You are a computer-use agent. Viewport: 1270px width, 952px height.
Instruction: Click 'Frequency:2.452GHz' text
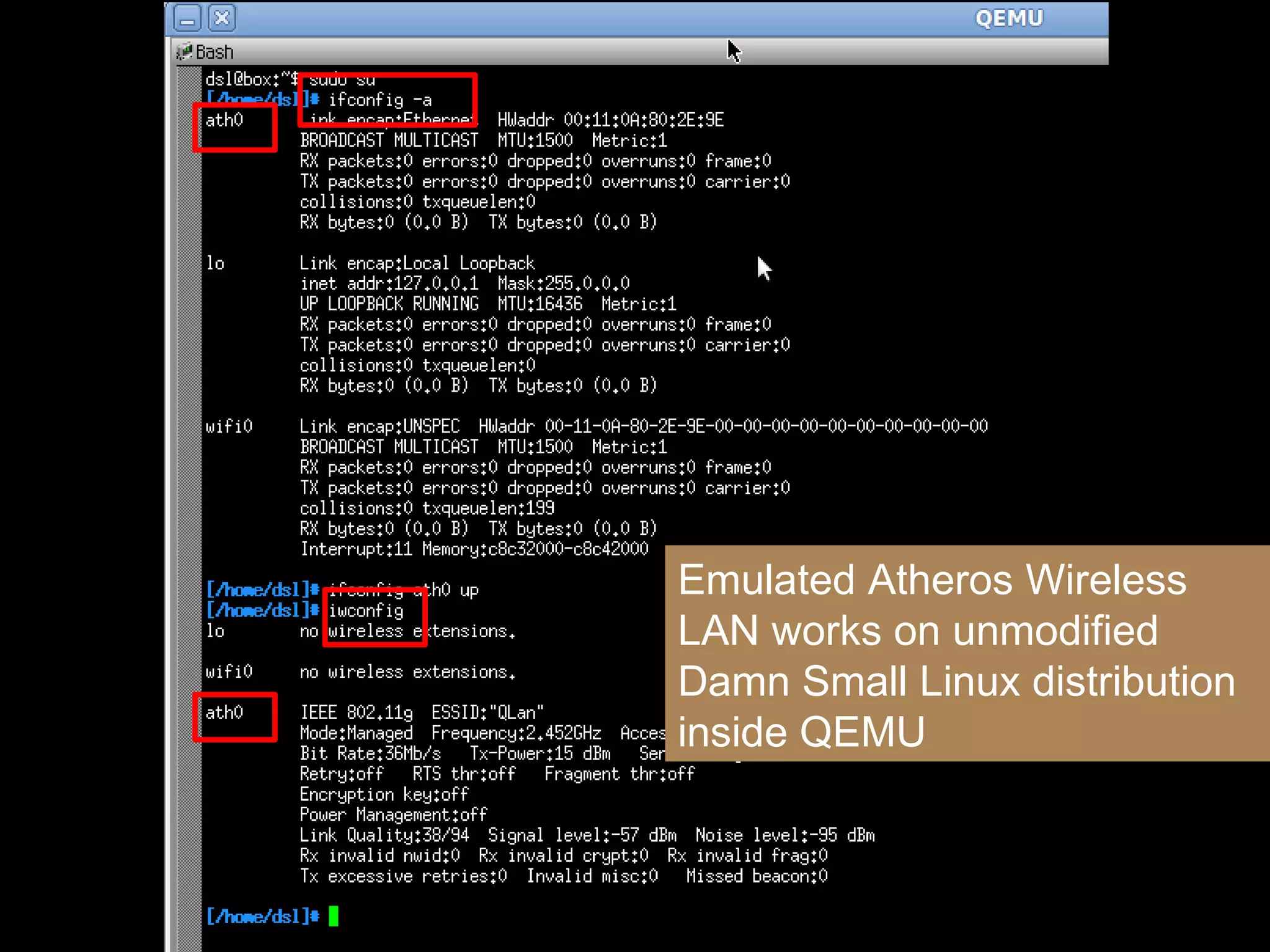[x=516, y=733]
